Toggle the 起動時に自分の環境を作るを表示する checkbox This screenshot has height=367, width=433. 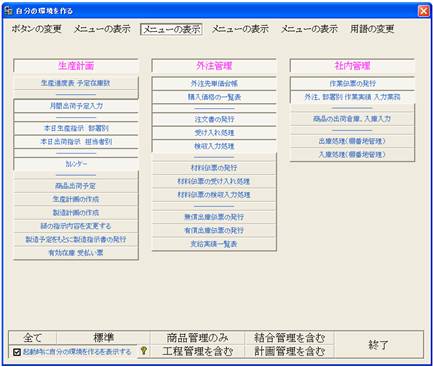tap(17, 352)
